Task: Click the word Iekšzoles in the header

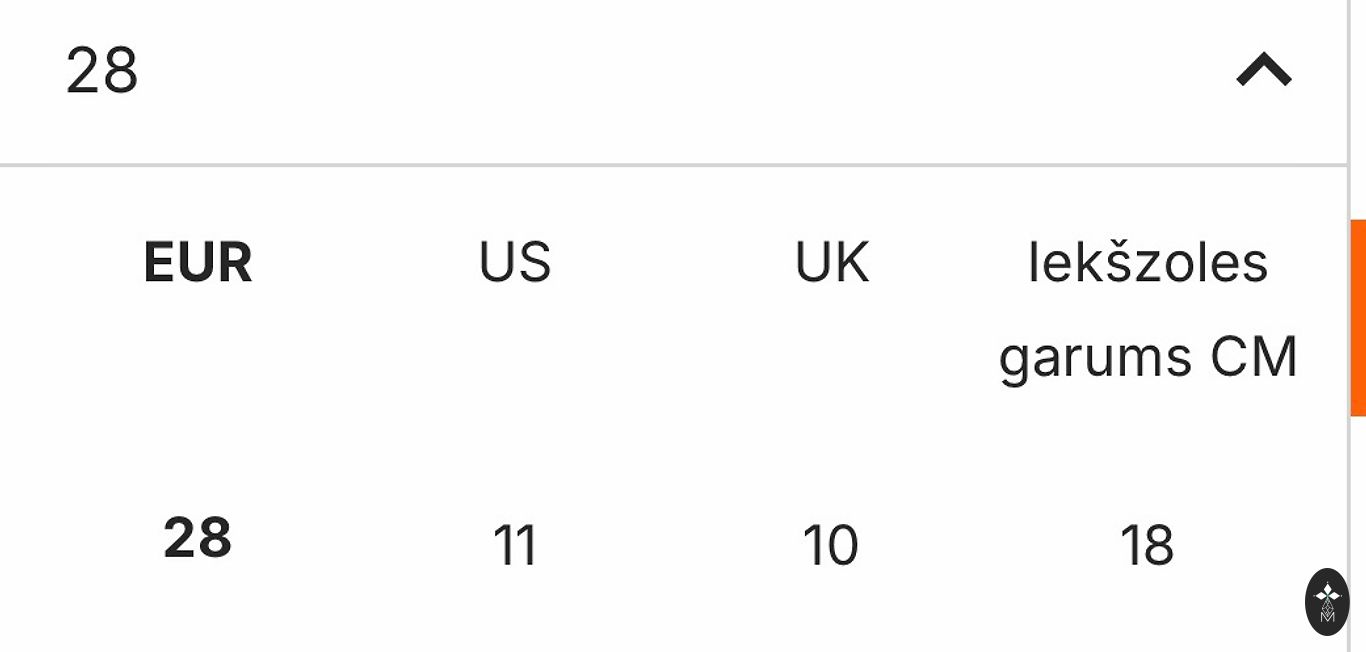Action: [x=1148, y=263]
